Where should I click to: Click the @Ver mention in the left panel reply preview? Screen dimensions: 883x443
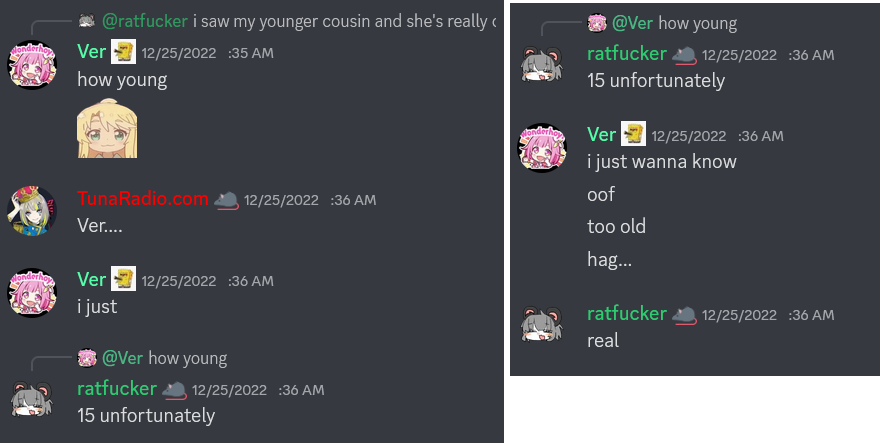click(x=122, y=358)
